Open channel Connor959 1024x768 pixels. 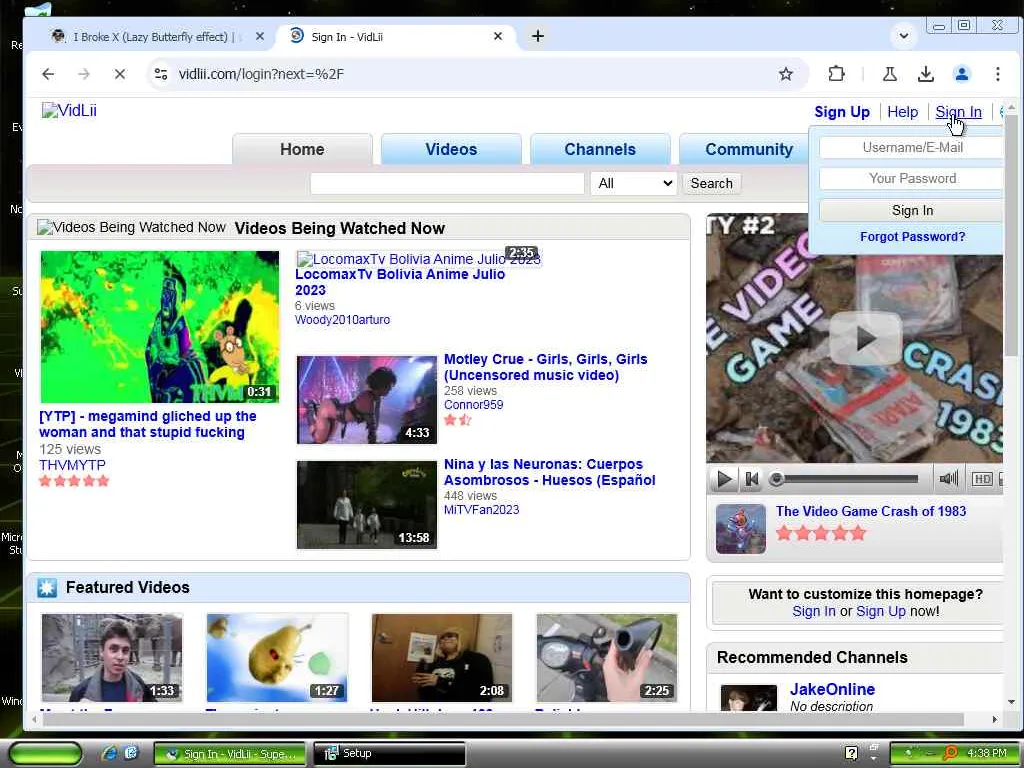(473, 405)
